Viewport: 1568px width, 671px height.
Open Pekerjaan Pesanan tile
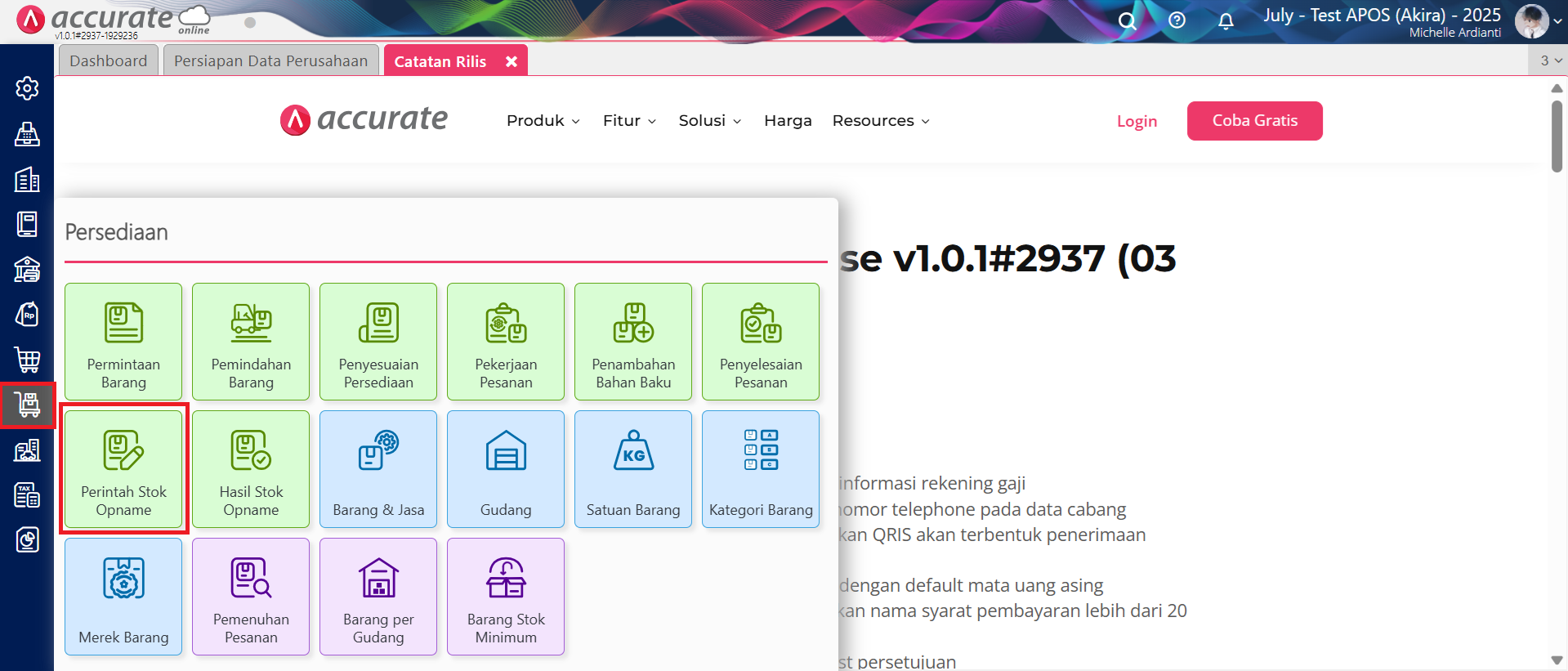(506, 342)
